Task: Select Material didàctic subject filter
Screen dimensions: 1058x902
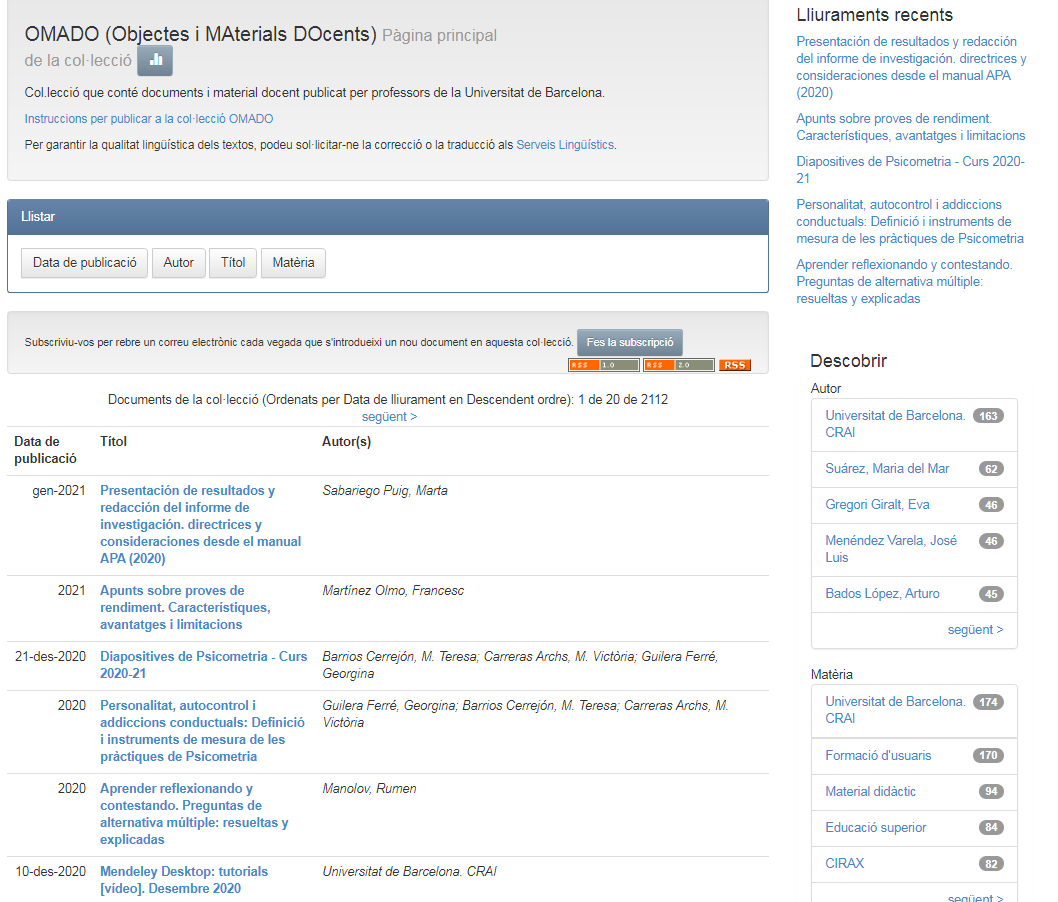Action: pos(870,792)
